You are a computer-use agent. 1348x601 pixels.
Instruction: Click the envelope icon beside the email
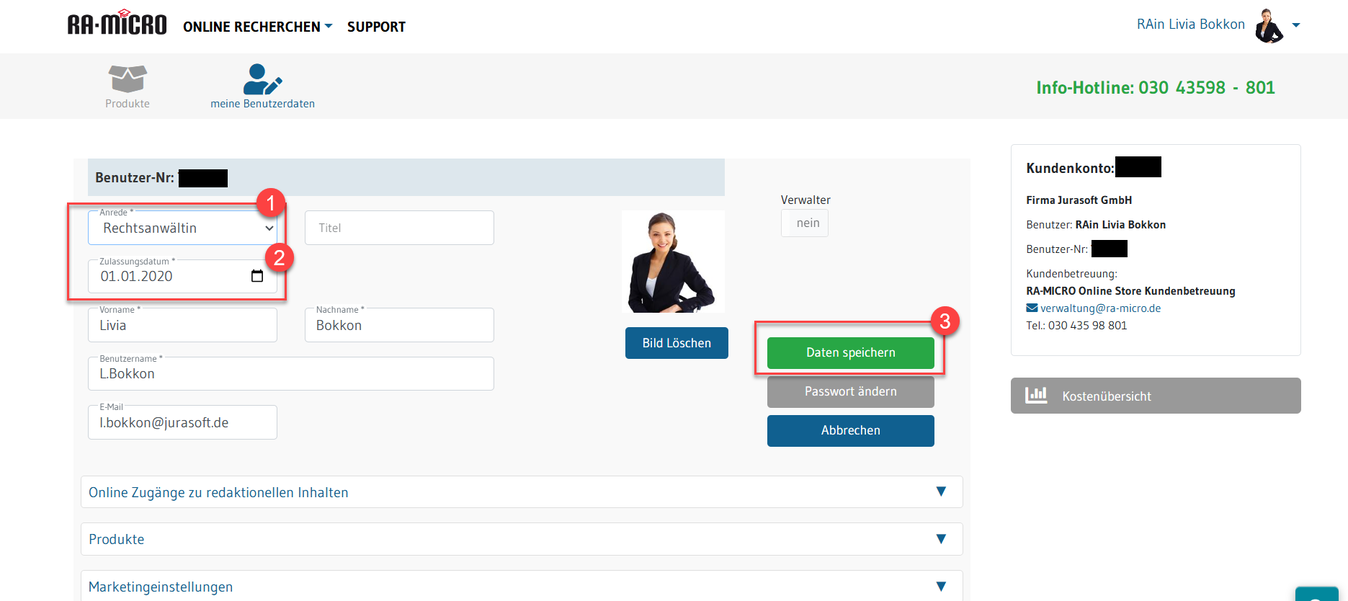(x=1032, y=308)
